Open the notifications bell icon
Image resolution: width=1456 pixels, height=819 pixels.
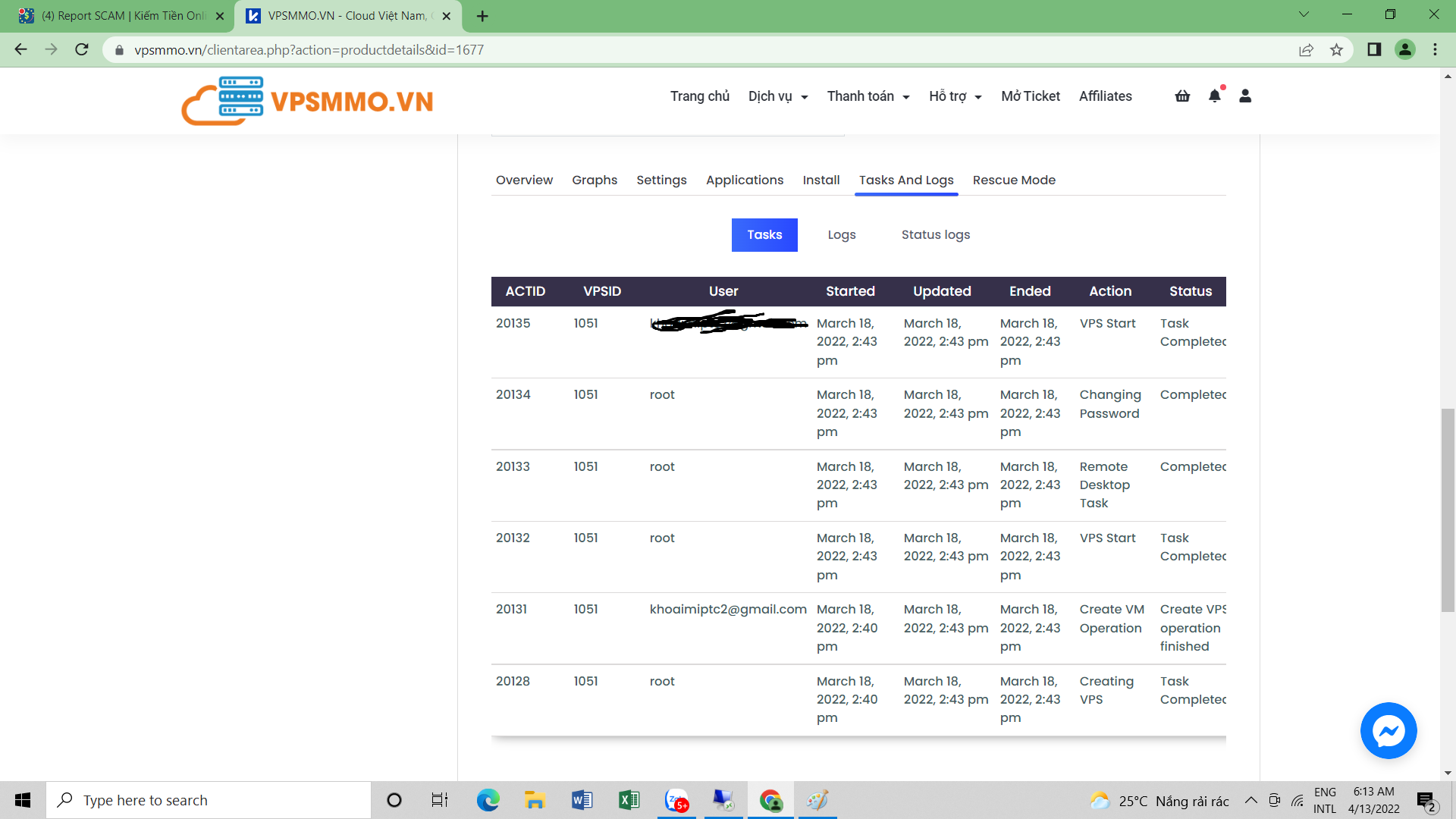click(x=1214, y=96)
